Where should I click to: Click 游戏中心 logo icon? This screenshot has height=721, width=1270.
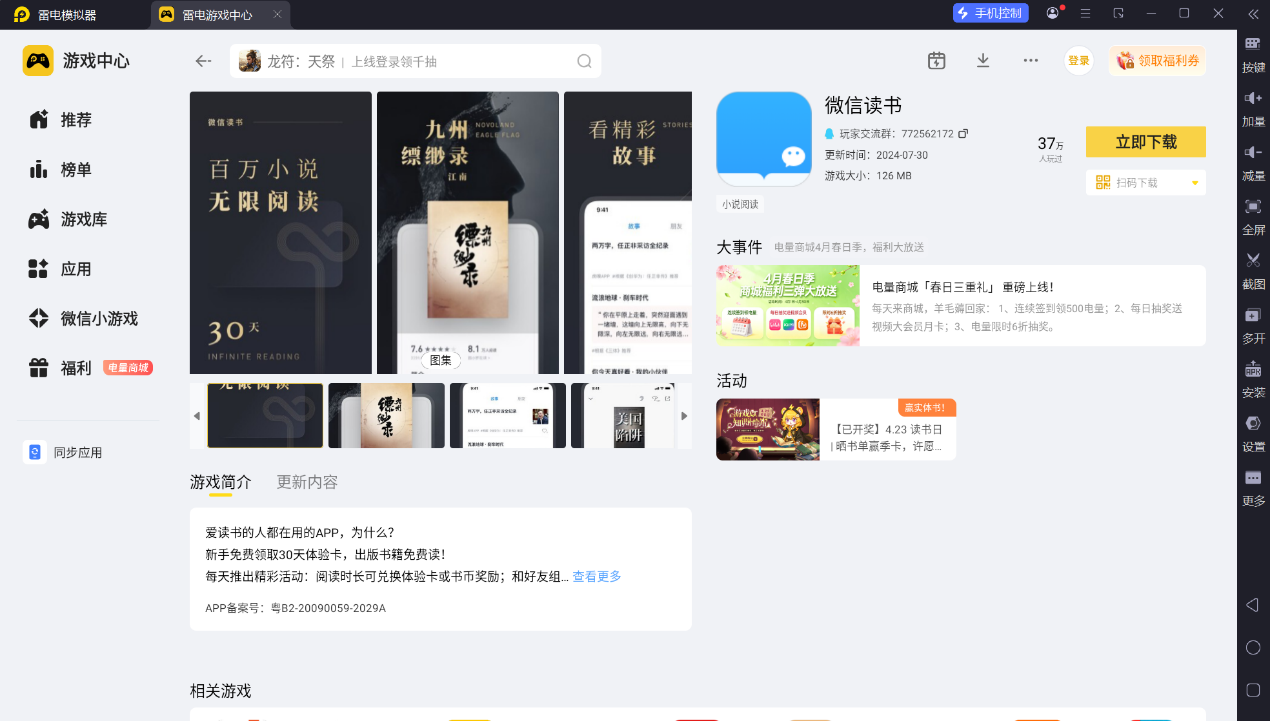(38, 61)
